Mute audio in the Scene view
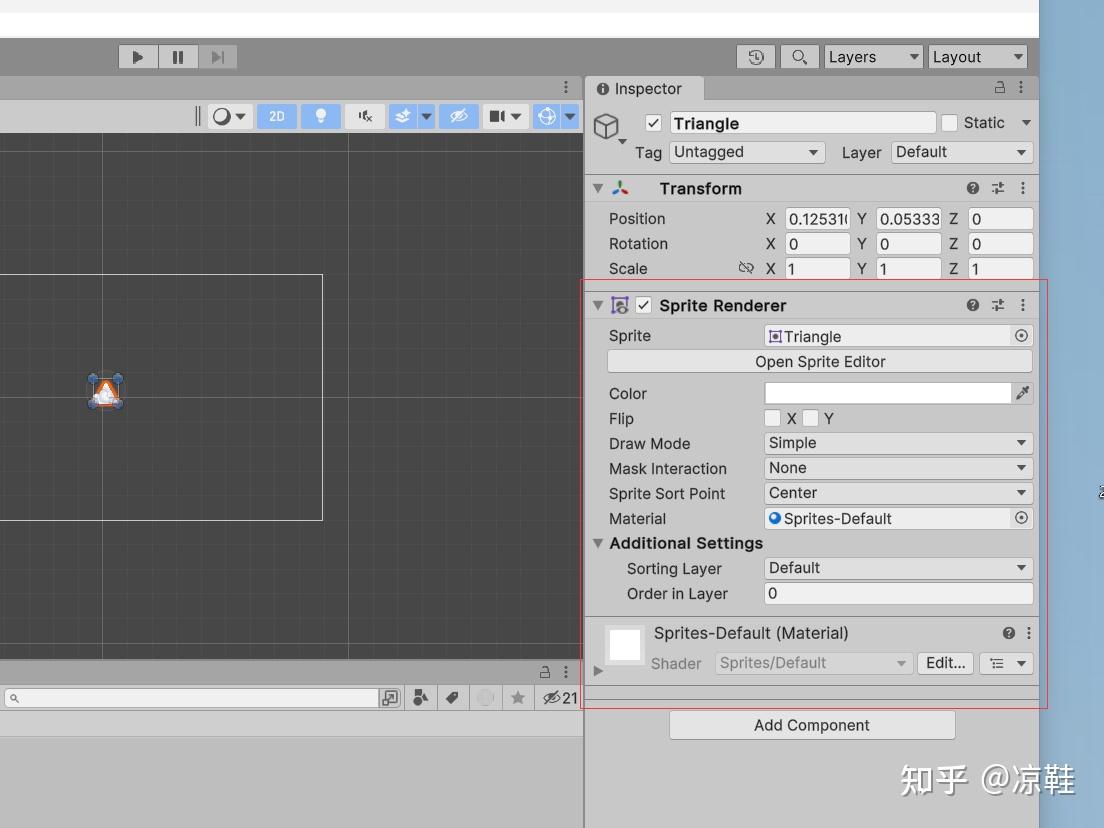 364,115
